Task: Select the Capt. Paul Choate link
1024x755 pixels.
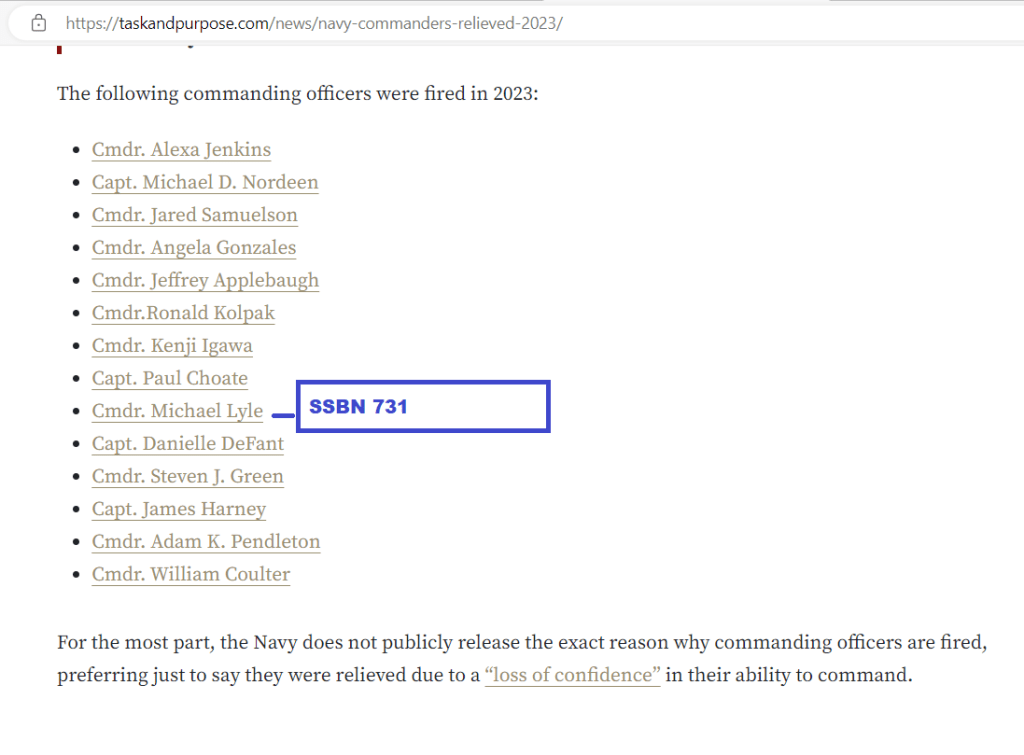Action: click(169, 379)
